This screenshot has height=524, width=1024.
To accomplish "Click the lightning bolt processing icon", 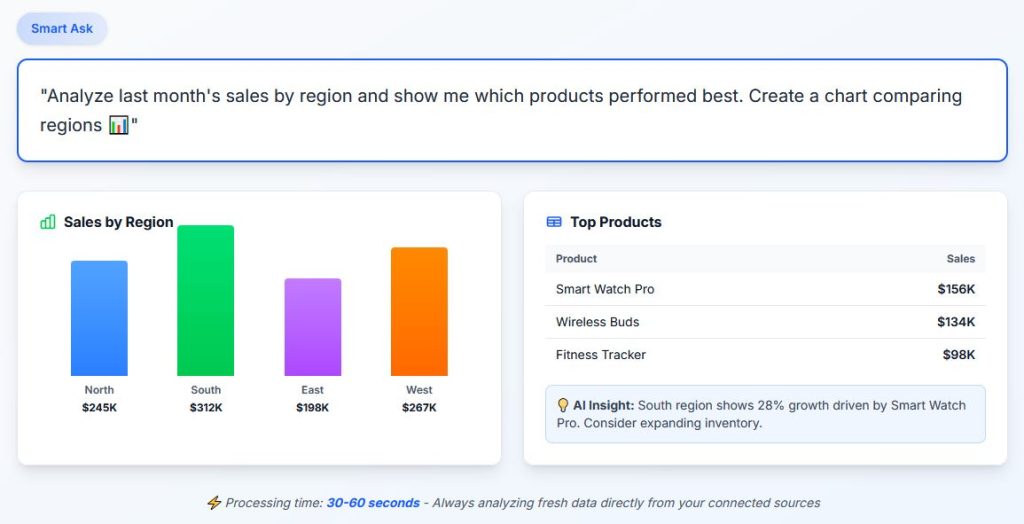I will pos(214,503).
